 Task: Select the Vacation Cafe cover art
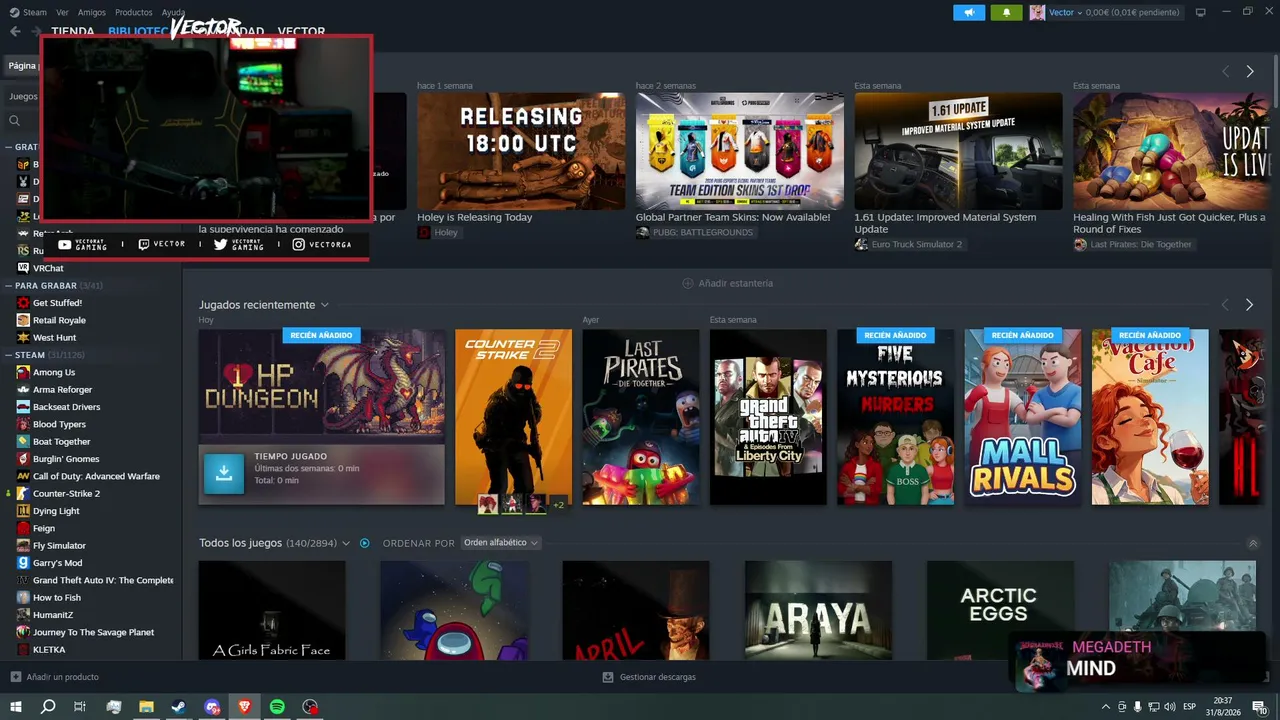pyautogui.click(x=1150, y=417)
